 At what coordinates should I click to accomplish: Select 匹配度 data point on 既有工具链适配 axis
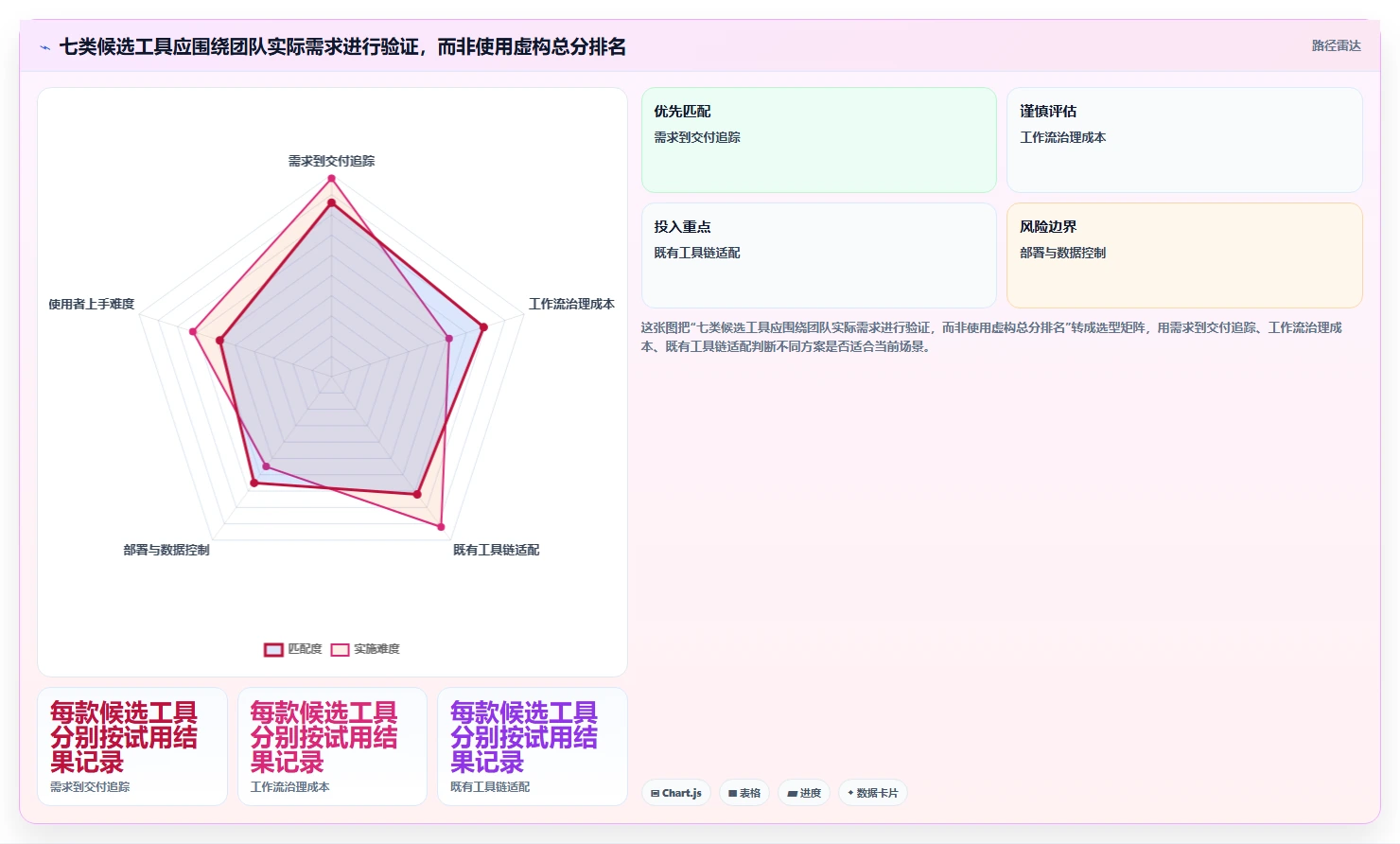[x=416, y=494]
